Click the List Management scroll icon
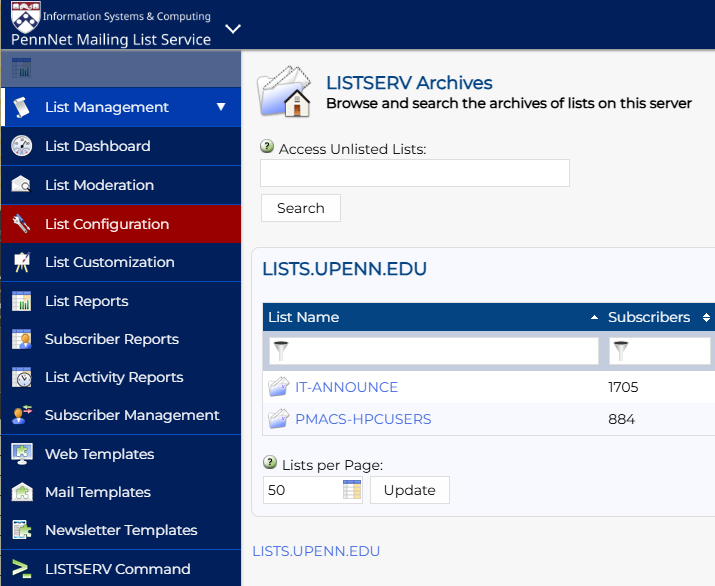Image resolution: width=715 pixels, height=586 pixels. click(x=21, y=107)
